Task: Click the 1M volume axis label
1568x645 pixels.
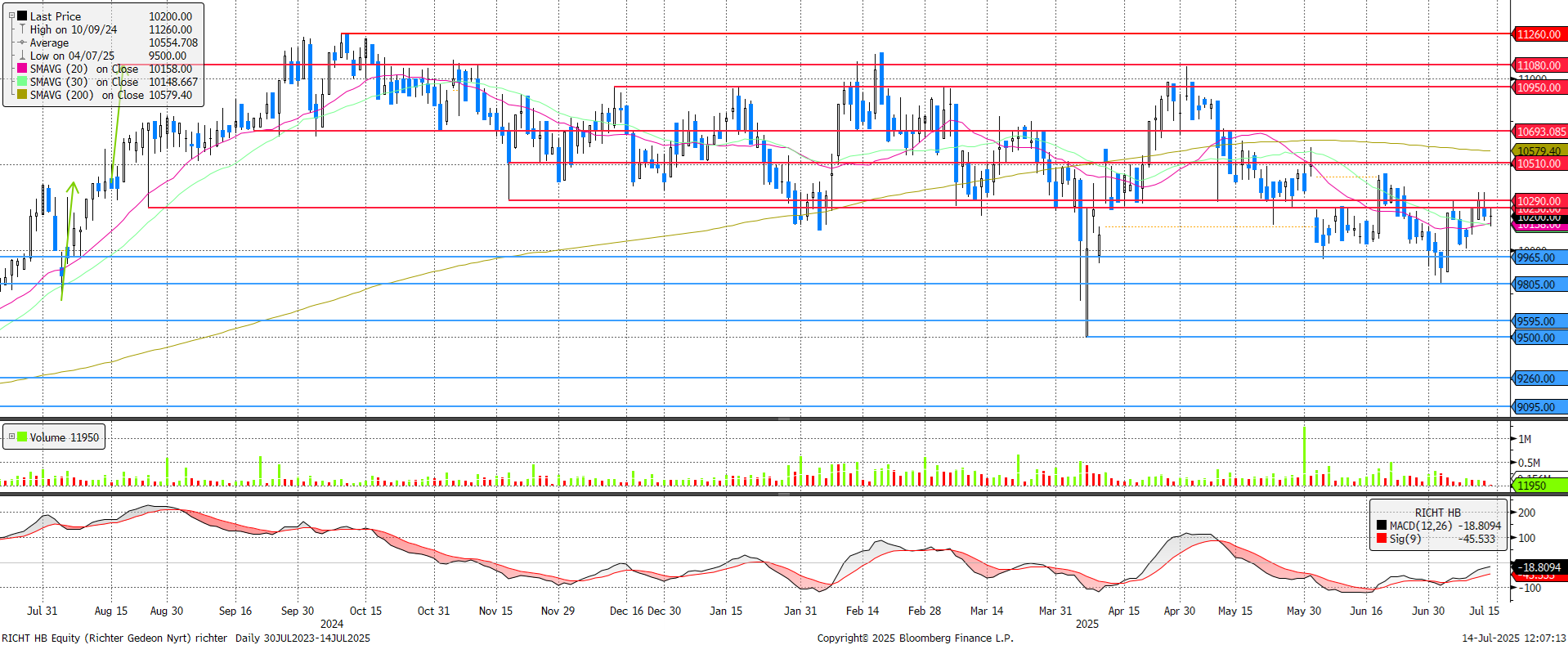Action: coord(1525,439)
